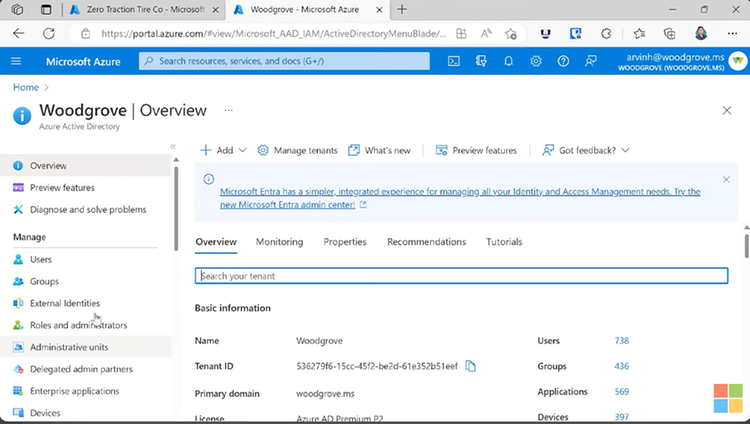750x424 pixels.
Task: Go to the Home breadcrumb
Action: click(26, 87)
